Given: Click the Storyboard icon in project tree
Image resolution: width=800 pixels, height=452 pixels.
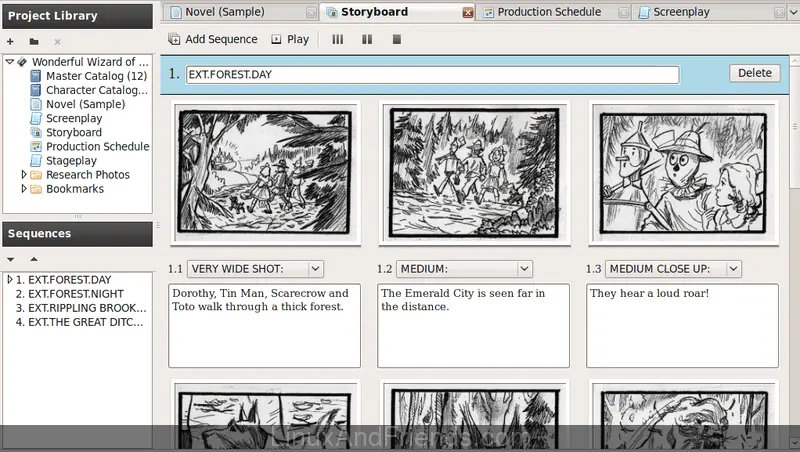Looking at the screenshot, I should pyautogui.click(x=36, y=133).
